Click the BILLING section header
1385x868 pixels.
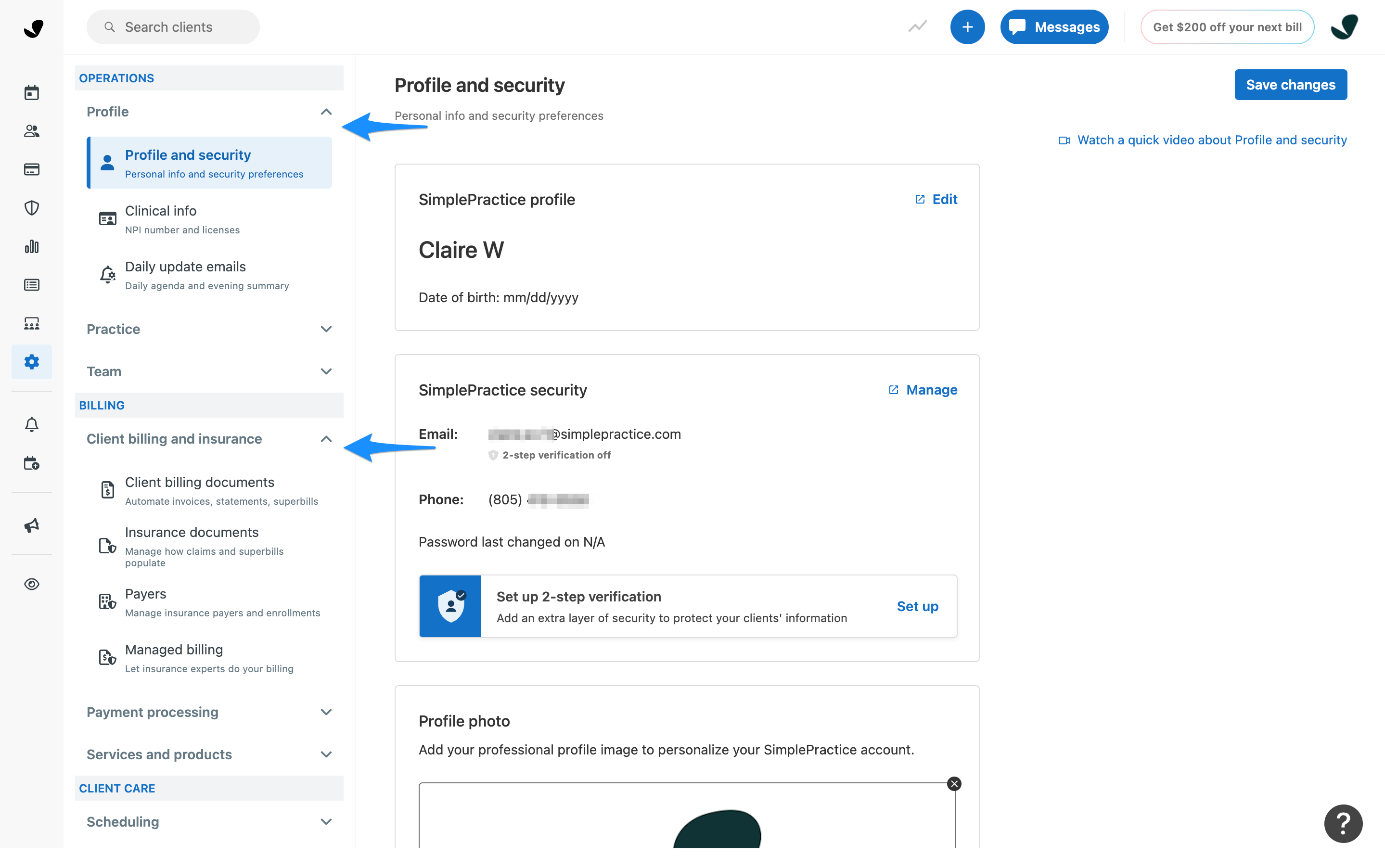tap(209, 405)
